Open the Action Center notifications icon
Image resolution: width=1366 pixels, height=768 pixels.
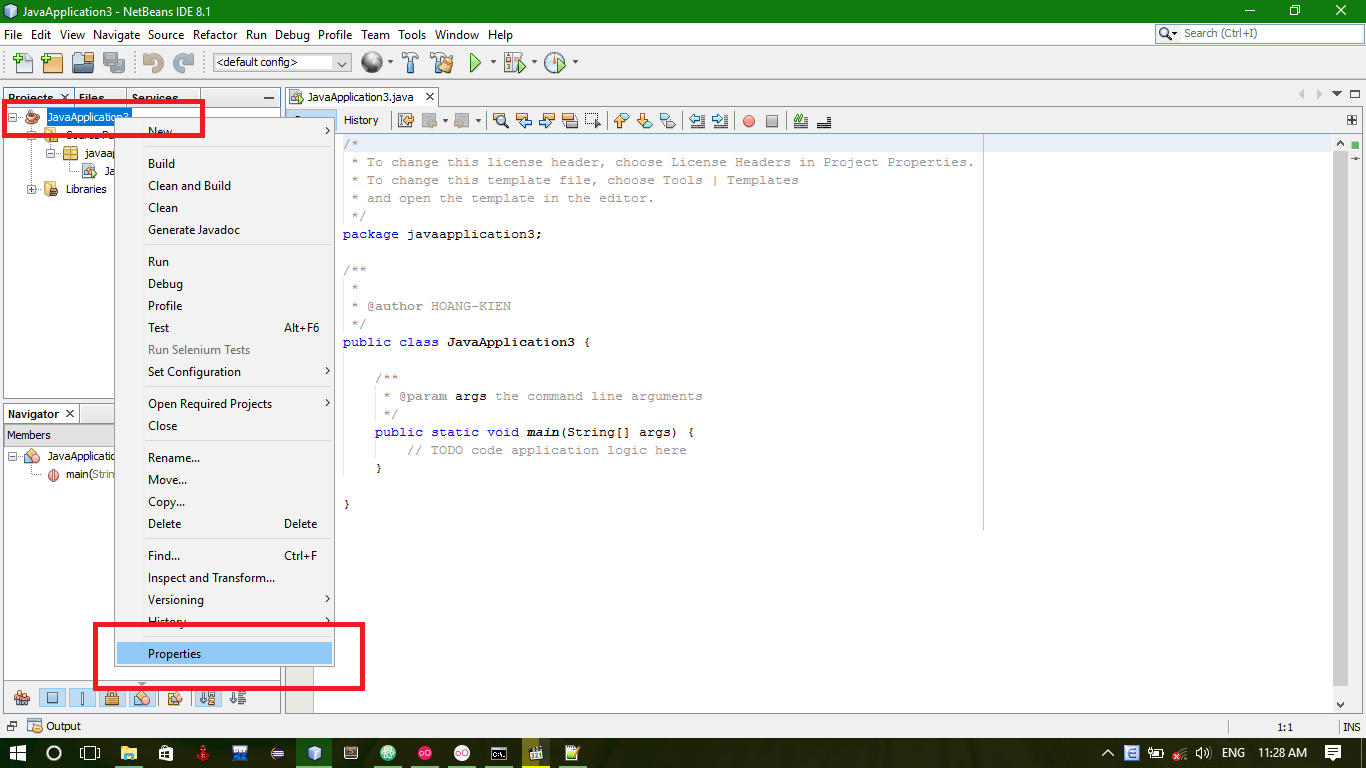(x=1333, y=753)
